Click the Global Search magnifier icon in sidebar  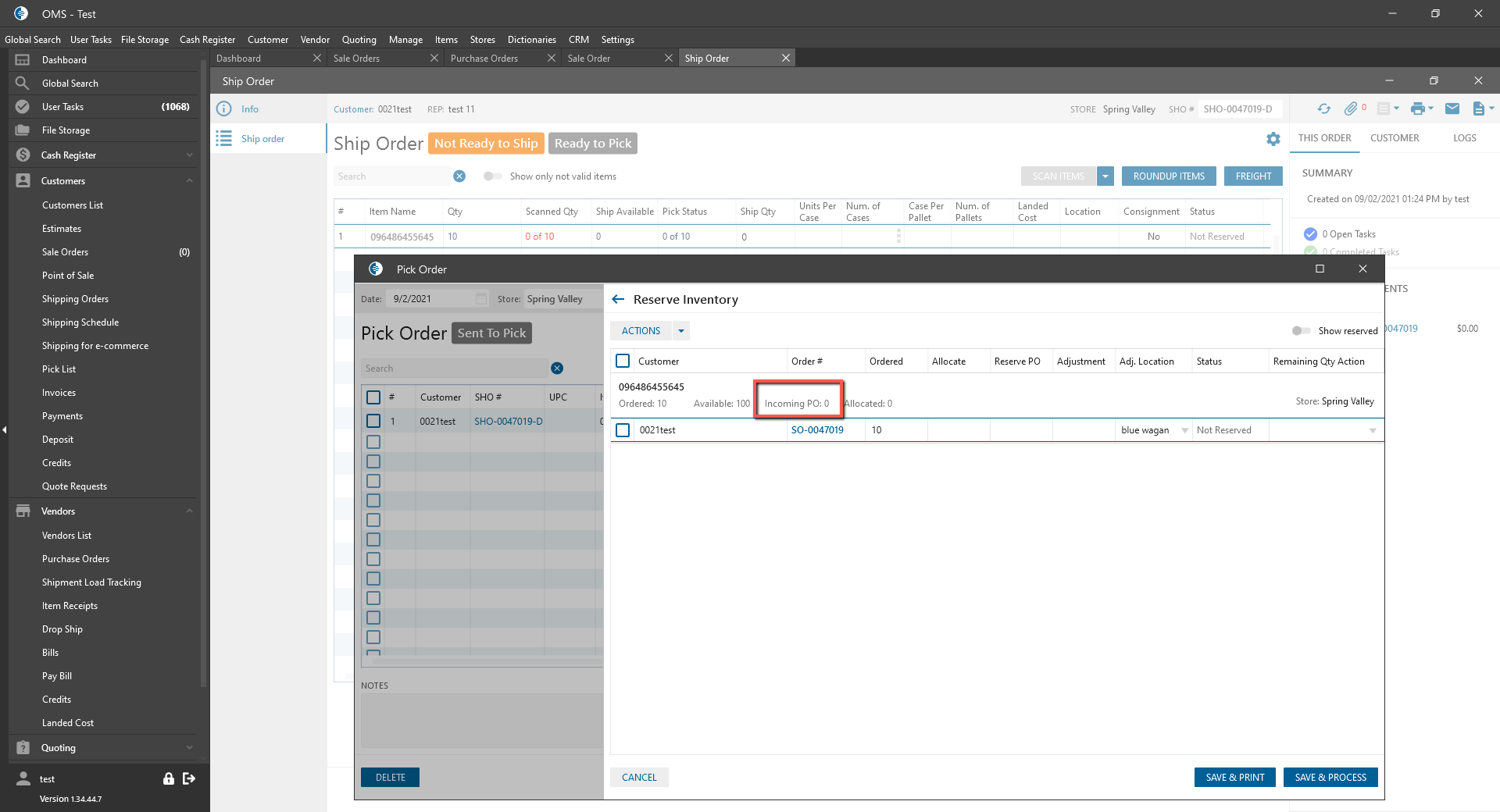click(x=23, y=84)
